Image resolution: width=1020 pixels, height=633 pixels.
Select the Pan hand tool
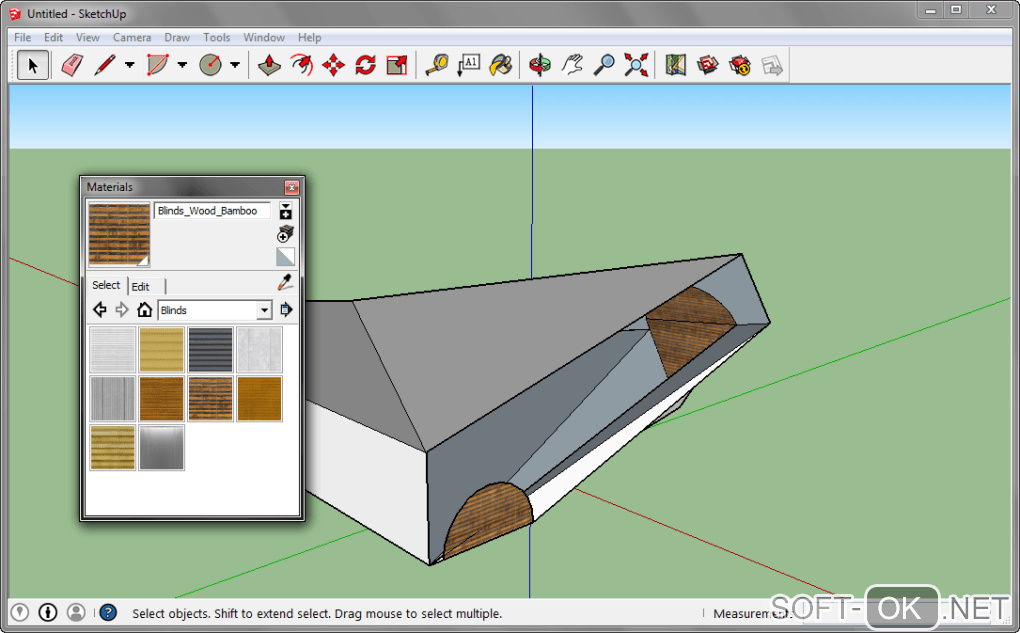coord(572,66)
